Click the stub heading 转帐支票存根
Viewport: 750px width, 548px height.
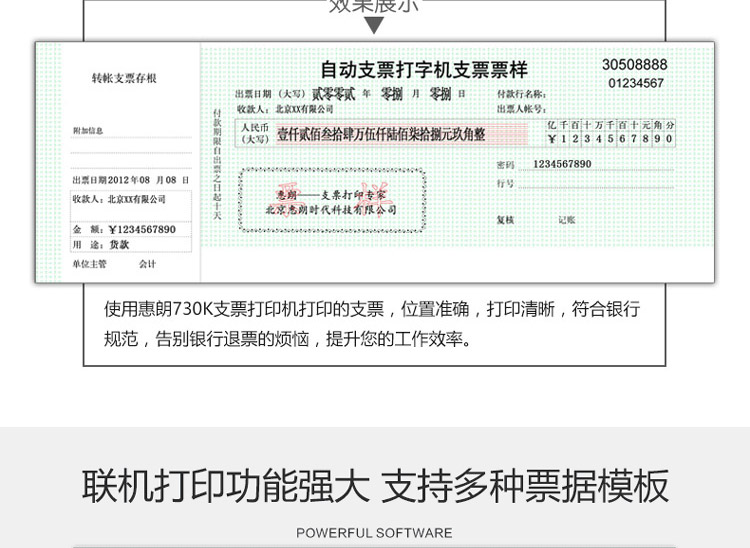coord(124,78)
